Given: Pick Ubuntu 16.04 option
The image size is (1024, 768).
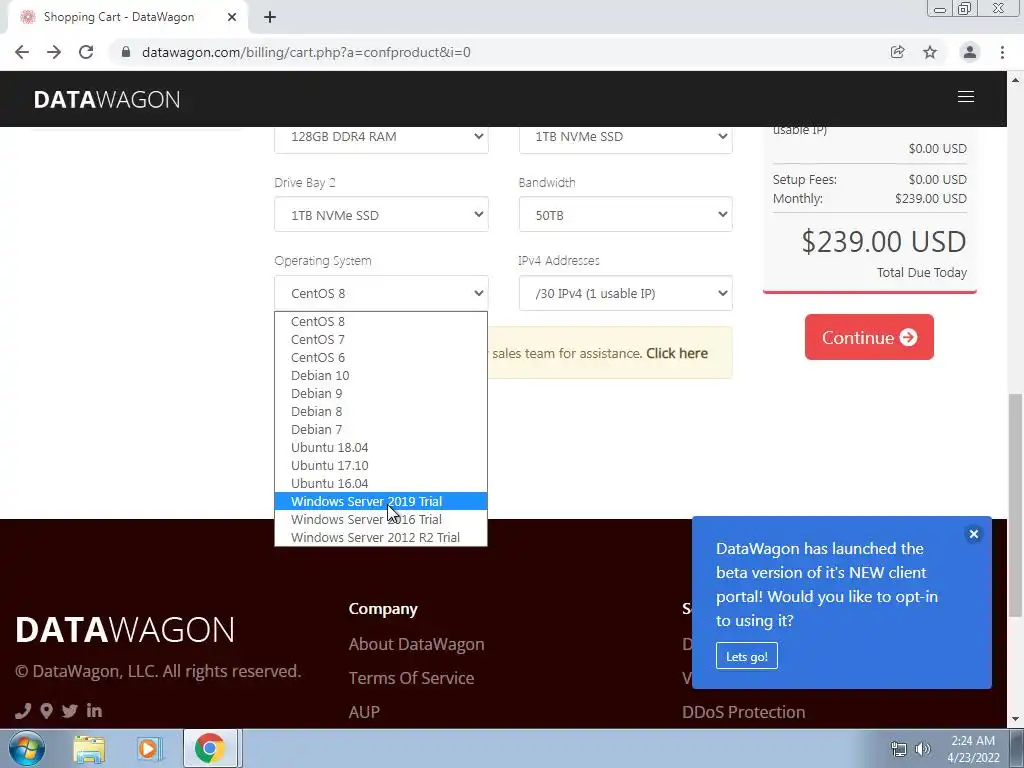Looking at the screenshot, I should 381,483.
